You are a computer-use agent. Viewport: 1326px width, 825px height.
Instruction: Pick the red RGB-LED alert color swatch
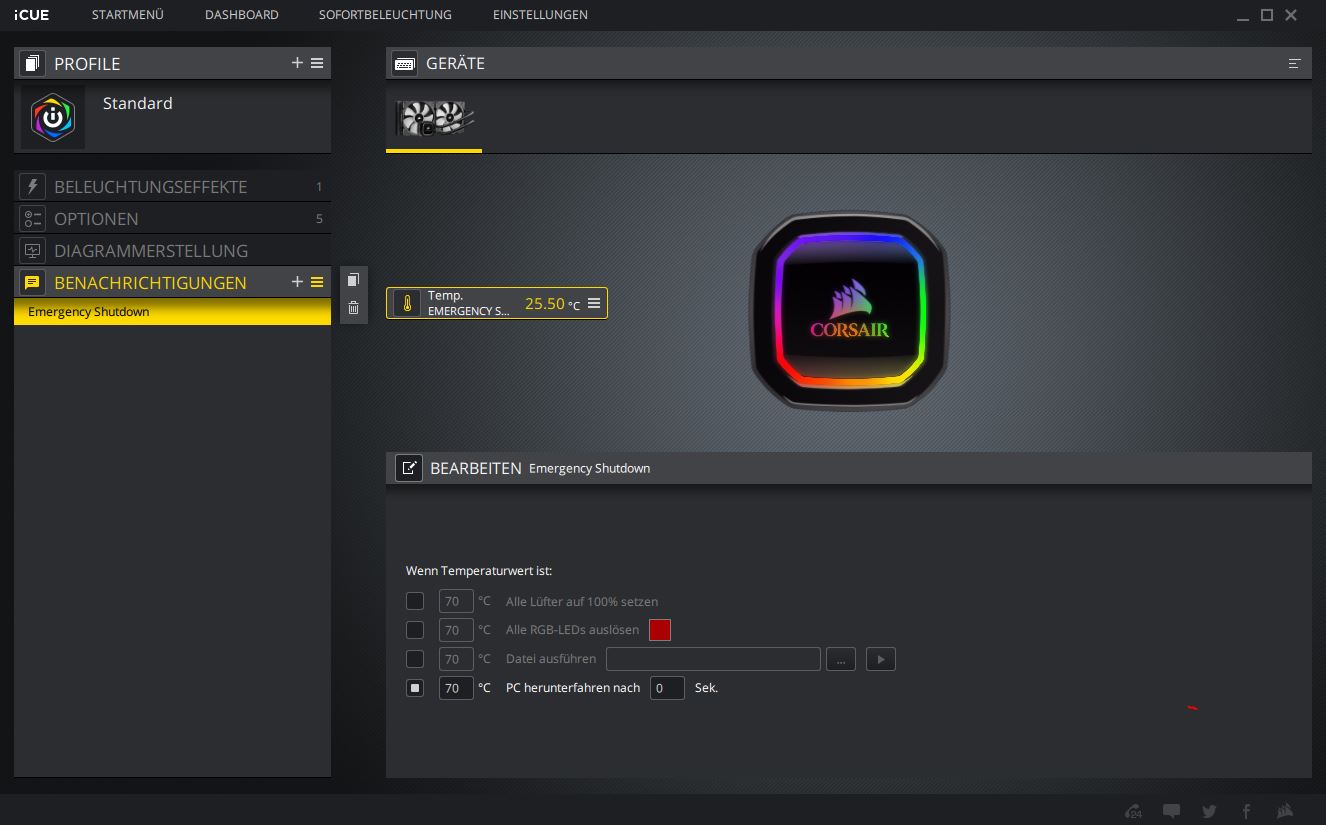pyautogui.click(x=660, y=630)
